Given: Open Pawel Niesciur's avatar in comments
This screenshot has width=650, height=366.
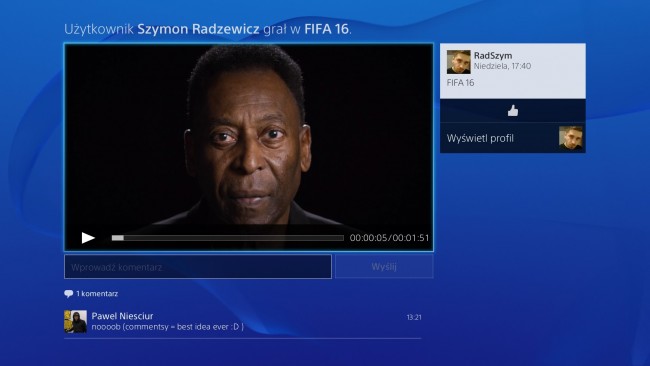Looking at the screenshot, I should 75,322.
